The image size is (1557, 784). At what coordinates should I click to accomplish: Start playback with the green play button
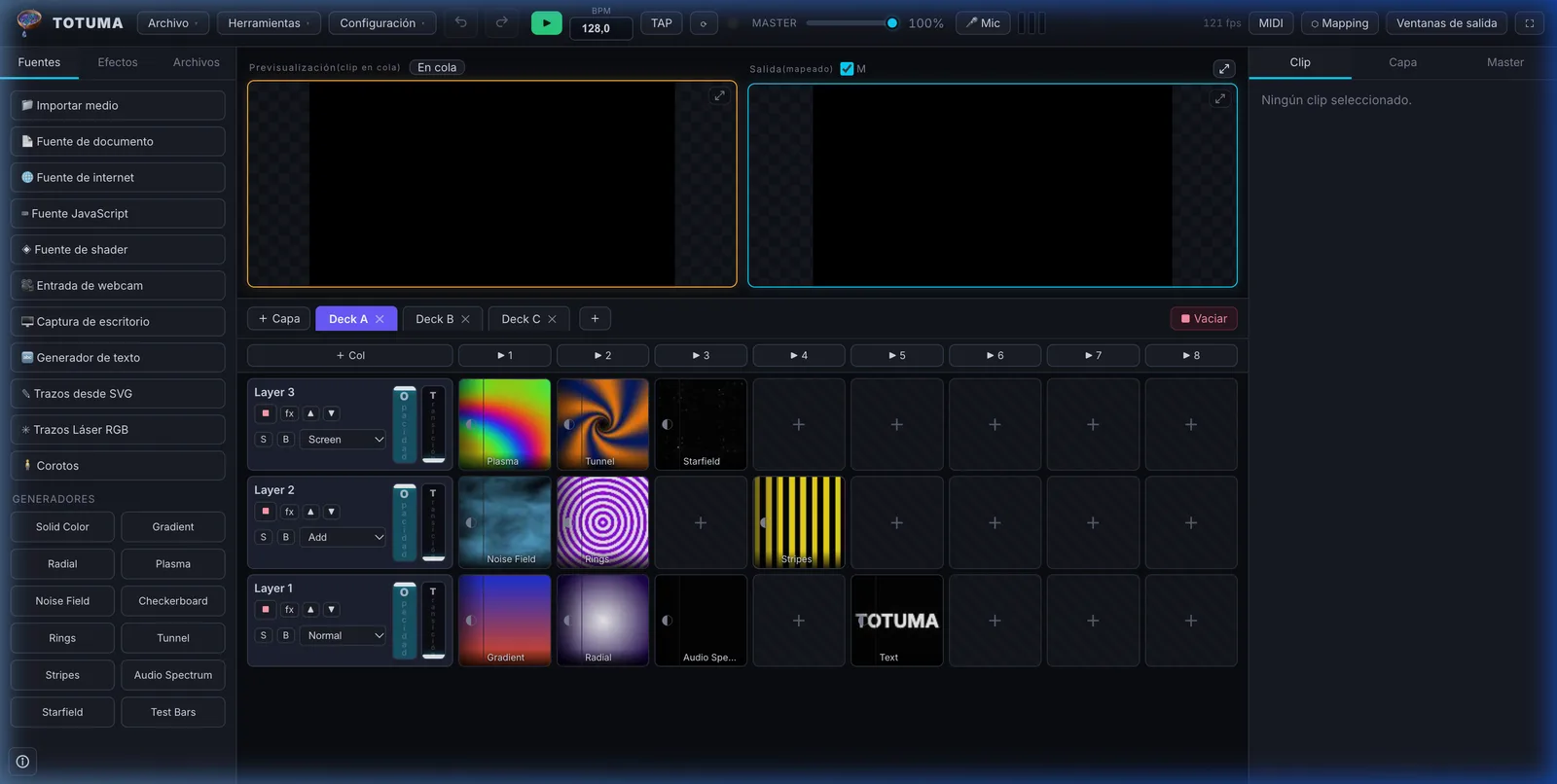(546, 22)
